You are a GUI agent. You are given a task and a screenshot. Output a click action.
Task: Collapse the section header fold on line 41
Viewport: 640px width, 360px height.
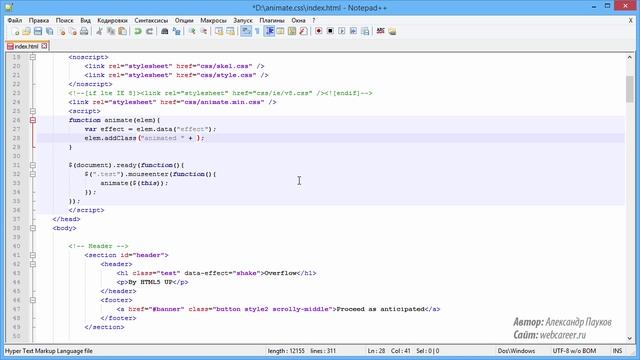[x=33, y=255]
